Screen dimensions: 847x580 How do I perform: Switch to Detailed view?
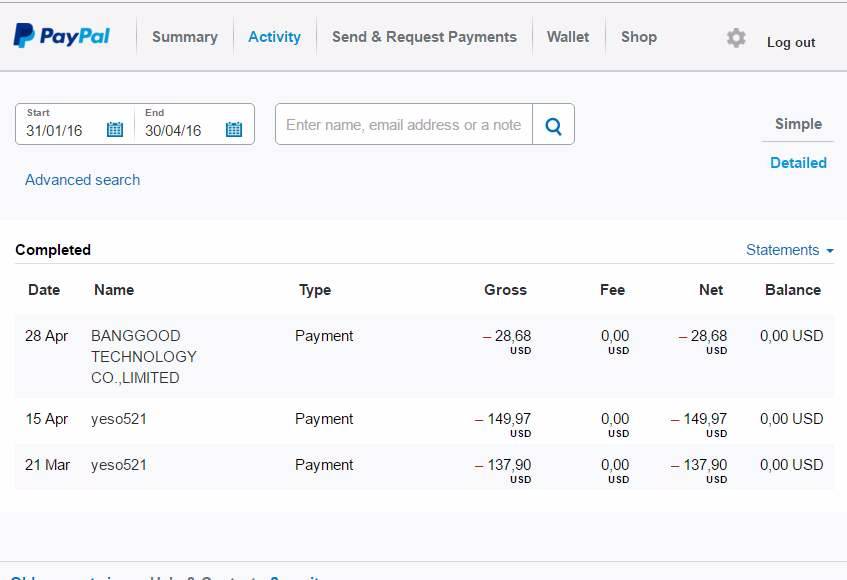pyautogui.click(x=798, y=162)
